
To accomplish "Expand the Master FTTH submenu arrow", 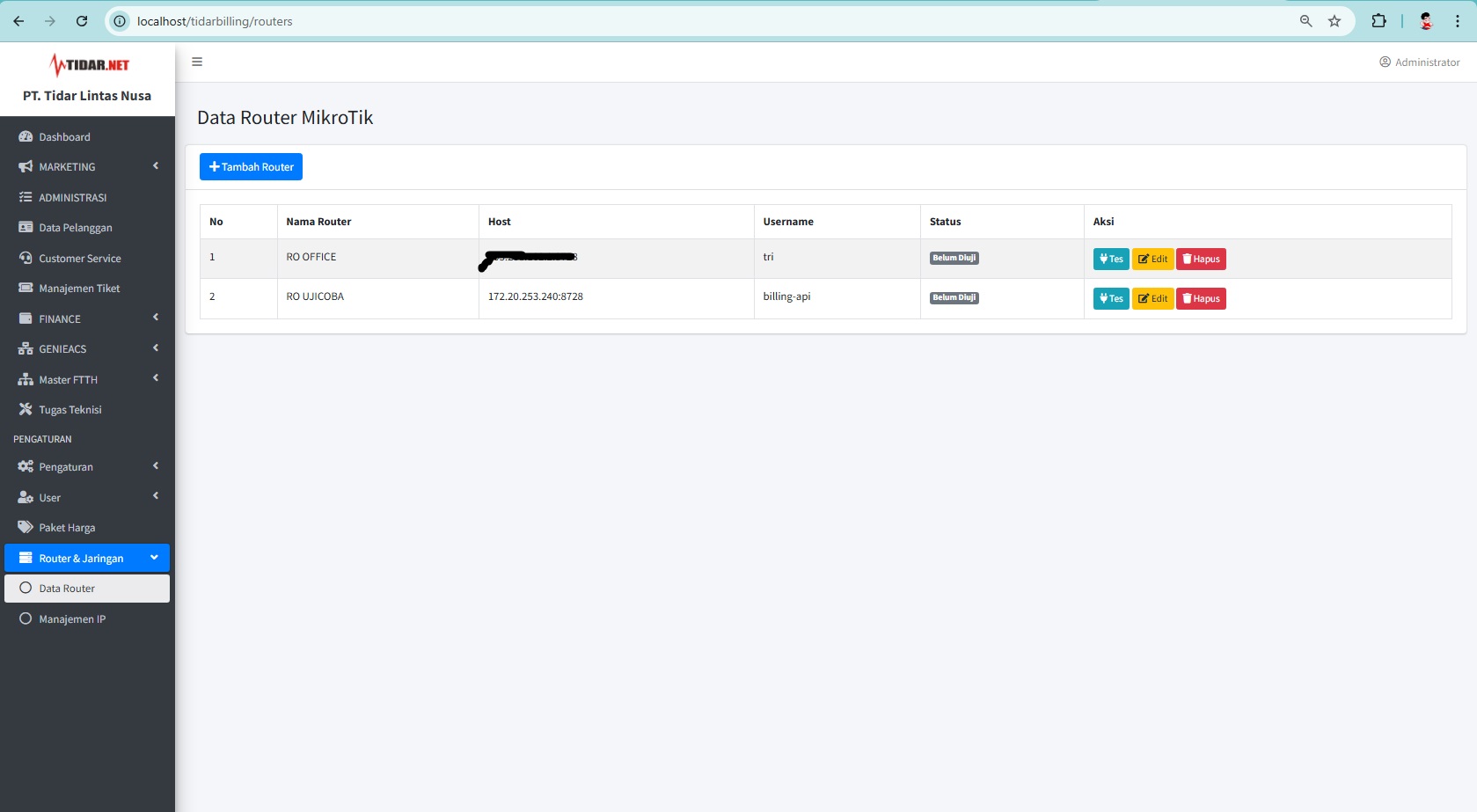I will [156, 378].
